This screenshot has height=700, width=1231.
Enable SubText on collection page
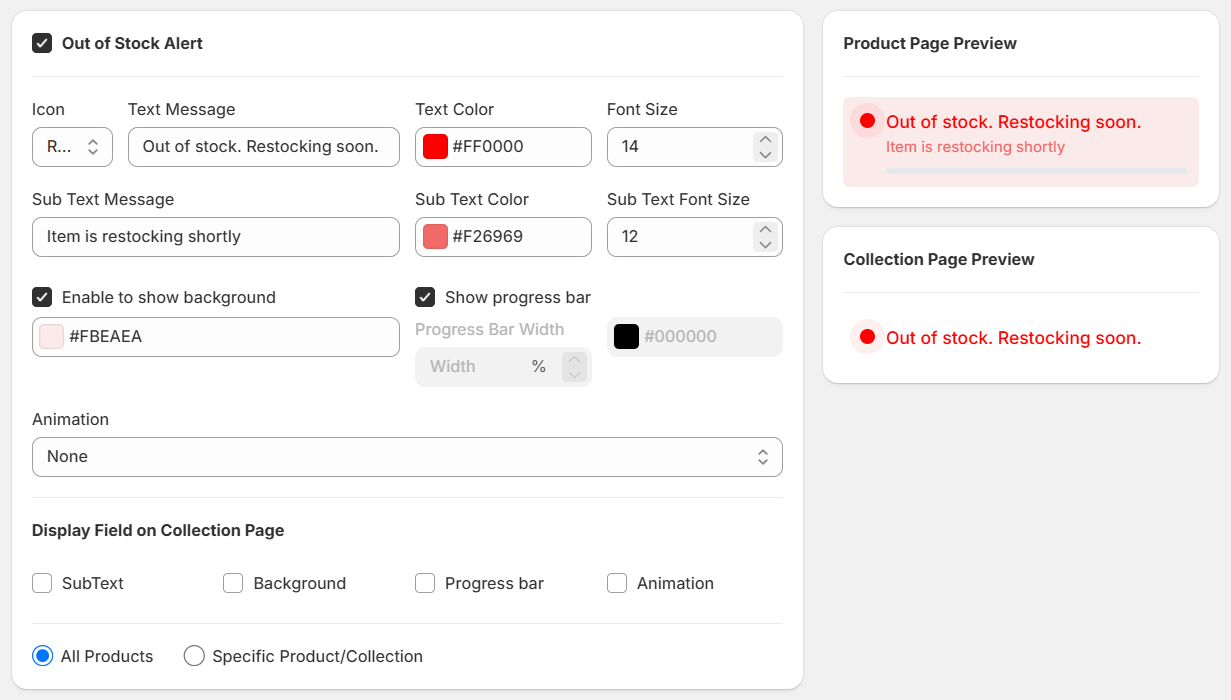[42, 583]
